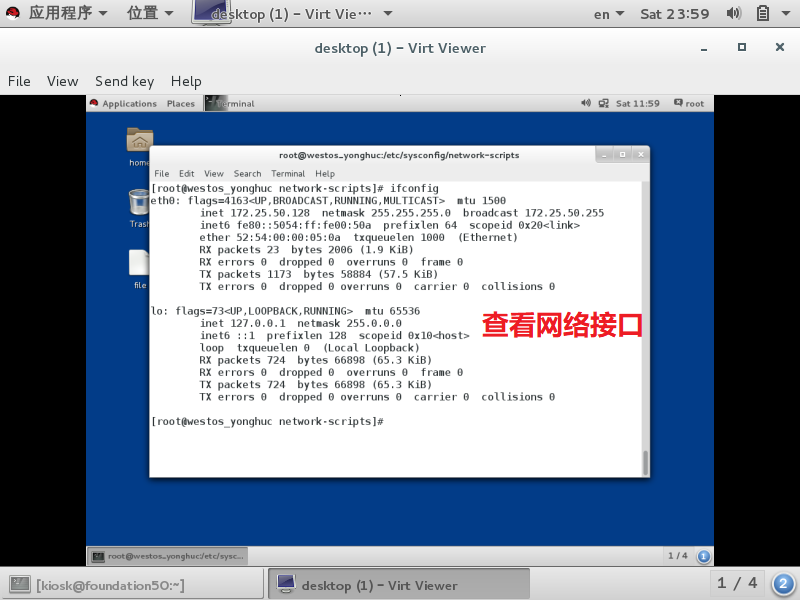Click the ether 52:54:00:00:05:0a text
800x600 pixels.
270,237
